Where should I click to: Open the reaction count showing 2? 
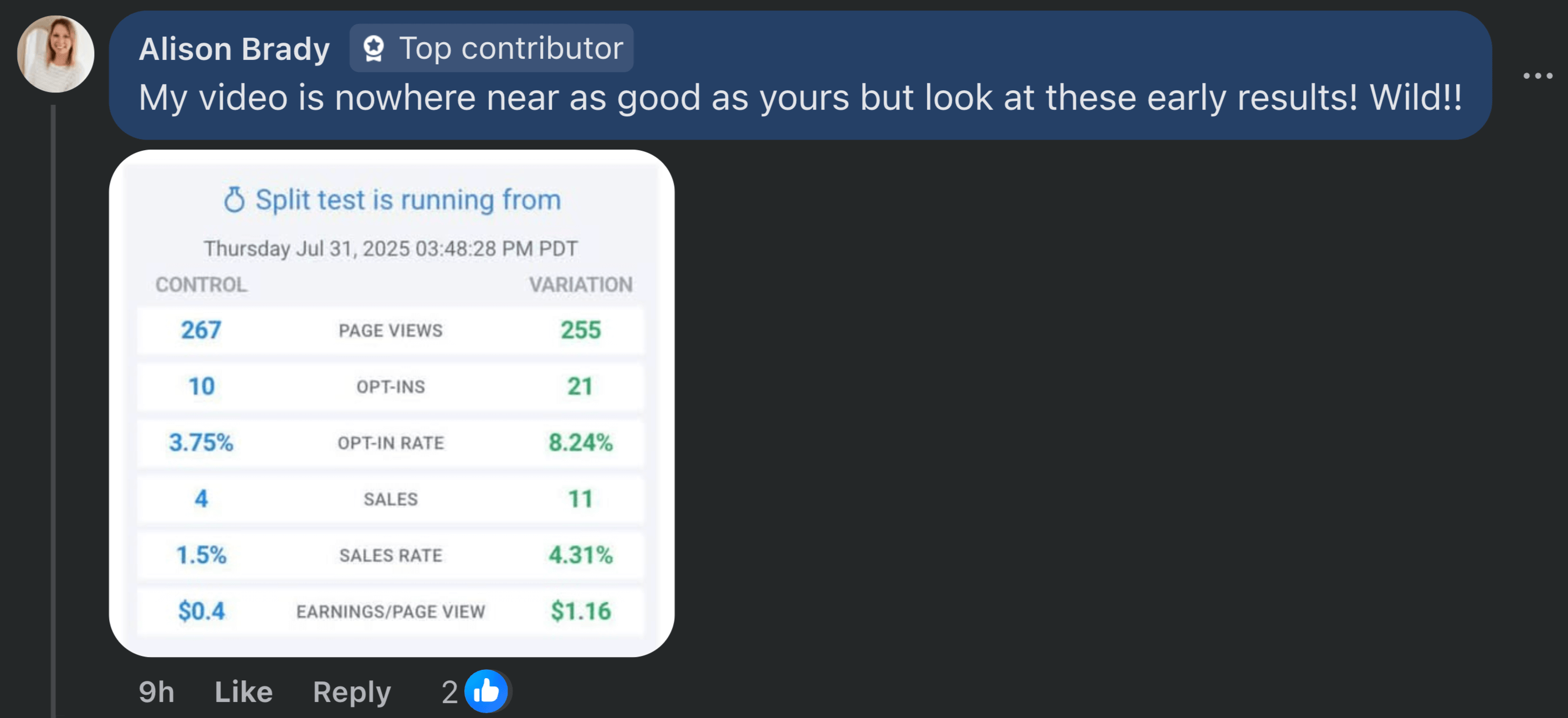(449, 692)
